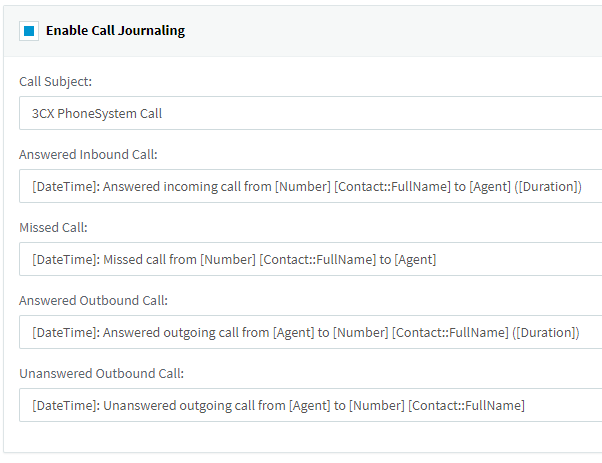Viewport: 602px width, 463px height.
Task: Click the Enable Call Journaling label text
Action: (115, 31)
